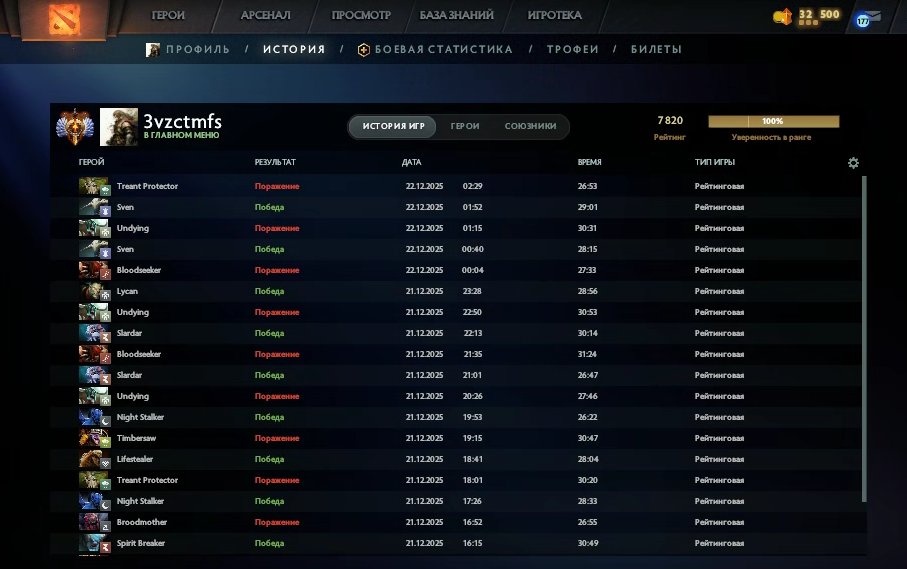The image size is (907, 569).
Task: Click Undying portrait in 20:26 match
Action: coord(94,396)
